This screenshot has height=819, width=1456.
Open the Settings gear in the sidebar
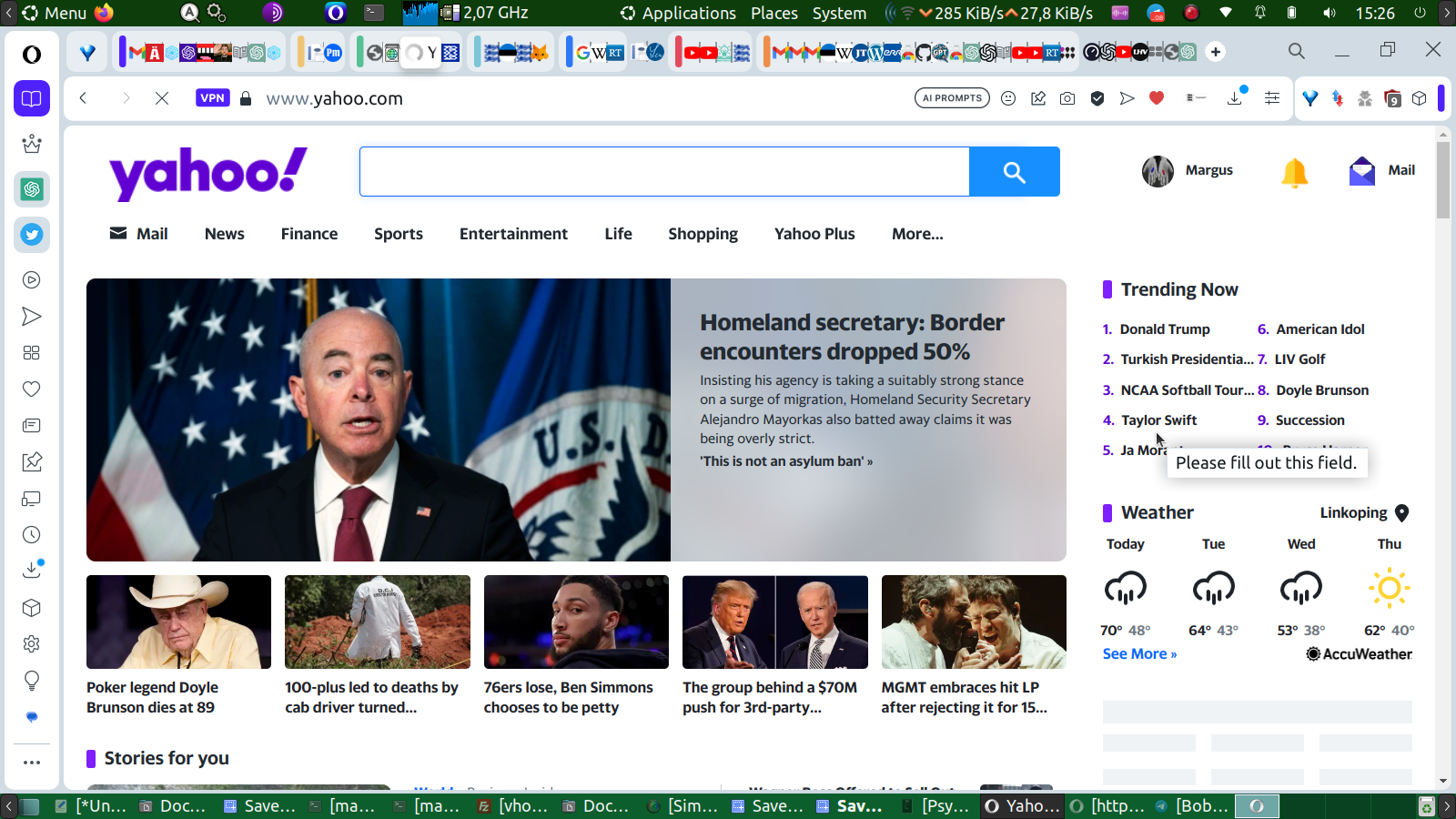32,644
